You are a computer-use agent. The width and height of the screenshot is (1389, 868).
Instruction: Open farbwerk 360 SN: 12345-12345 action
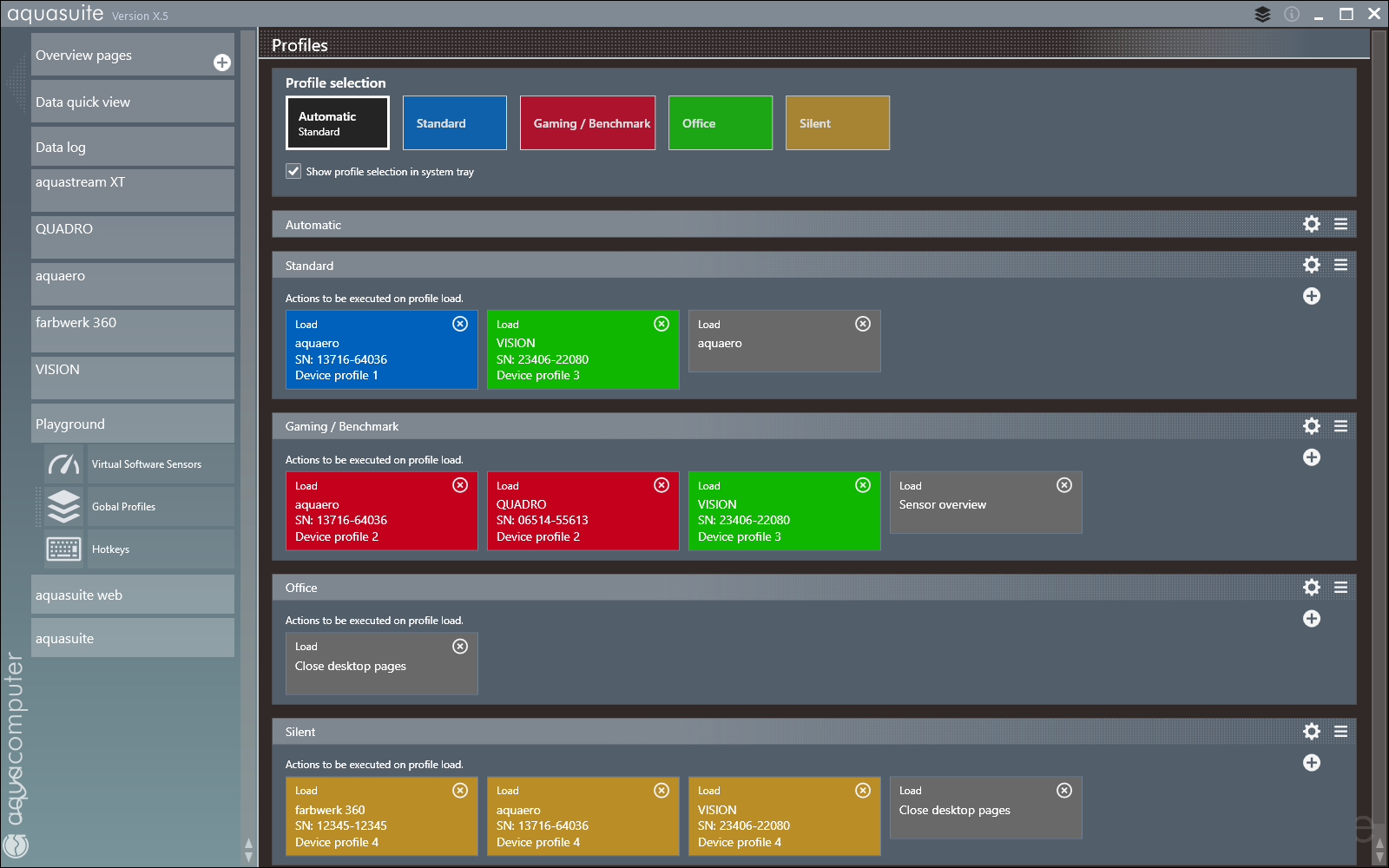click(x=382, y=817)
